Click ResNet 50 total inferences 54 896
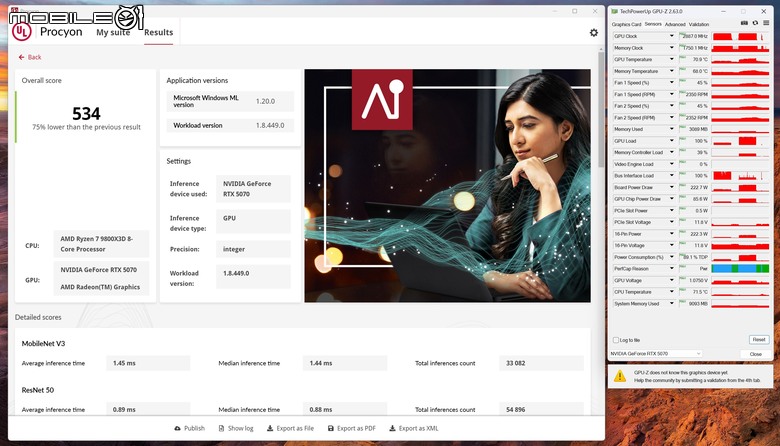Viewport: 780px width, 446px height. coord(541,409)
